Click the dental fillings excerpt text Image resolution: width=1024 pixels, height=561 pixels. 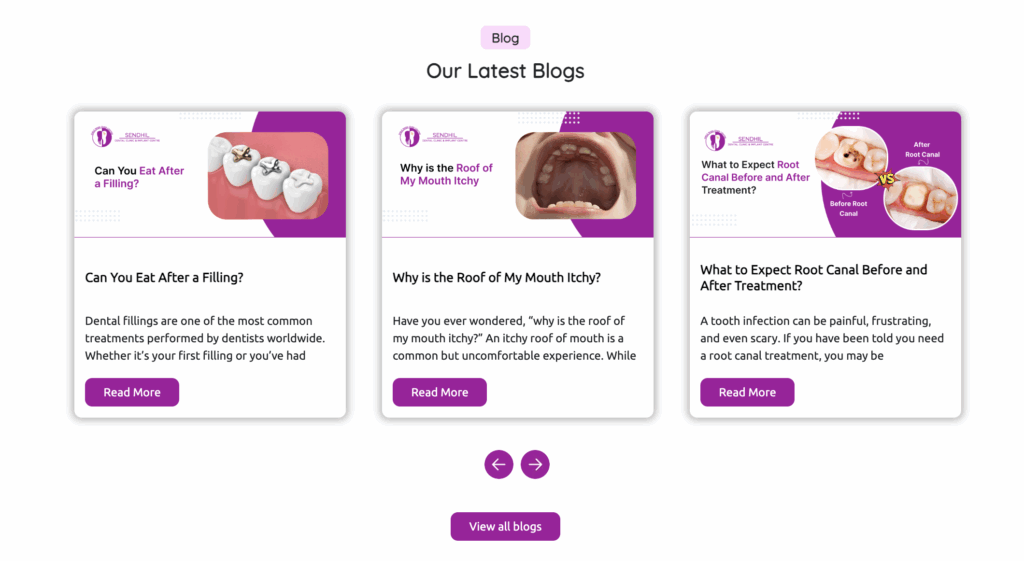pyautogui.click(x=205, y=338)
